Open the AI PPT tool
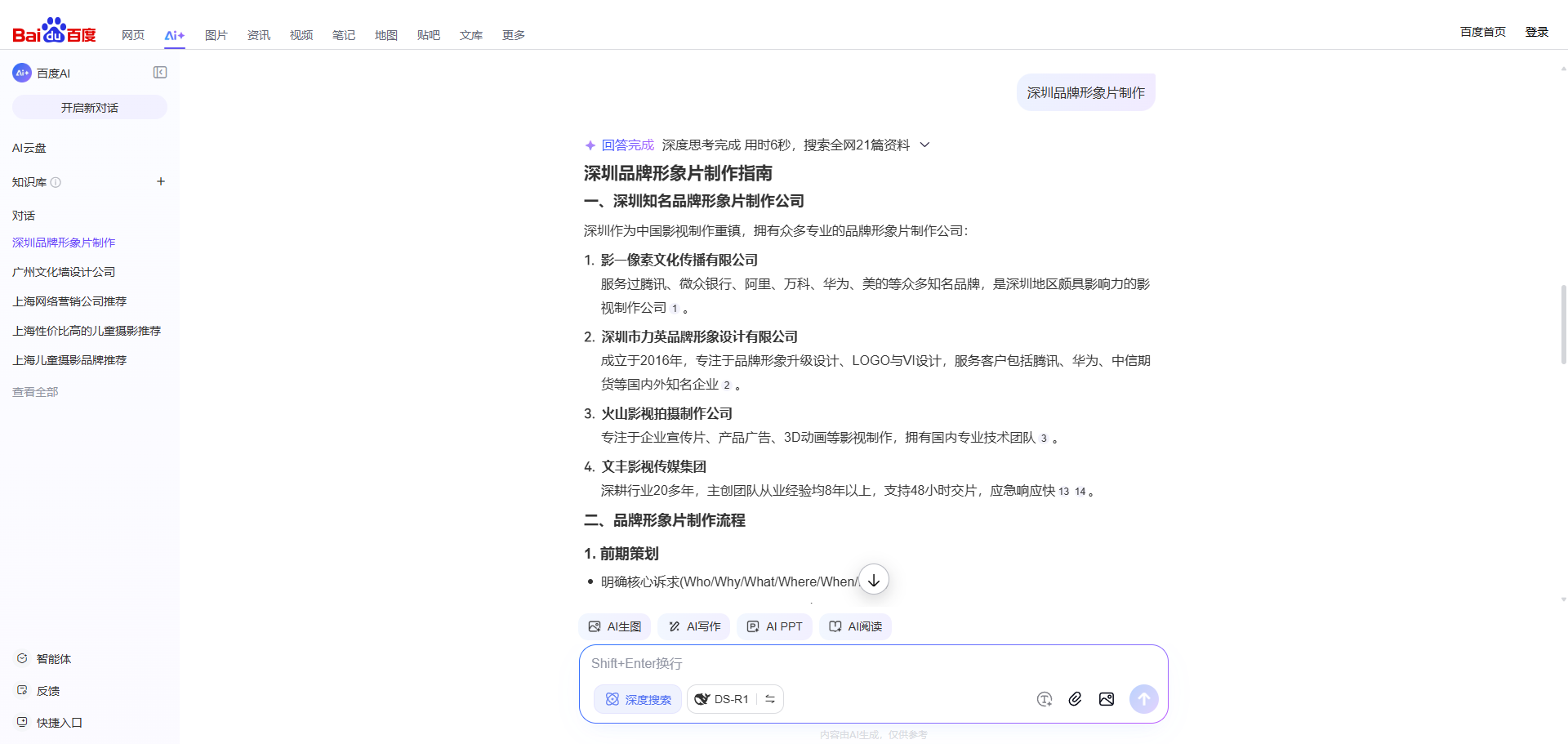1568x744 pixels. coord(774,626)
